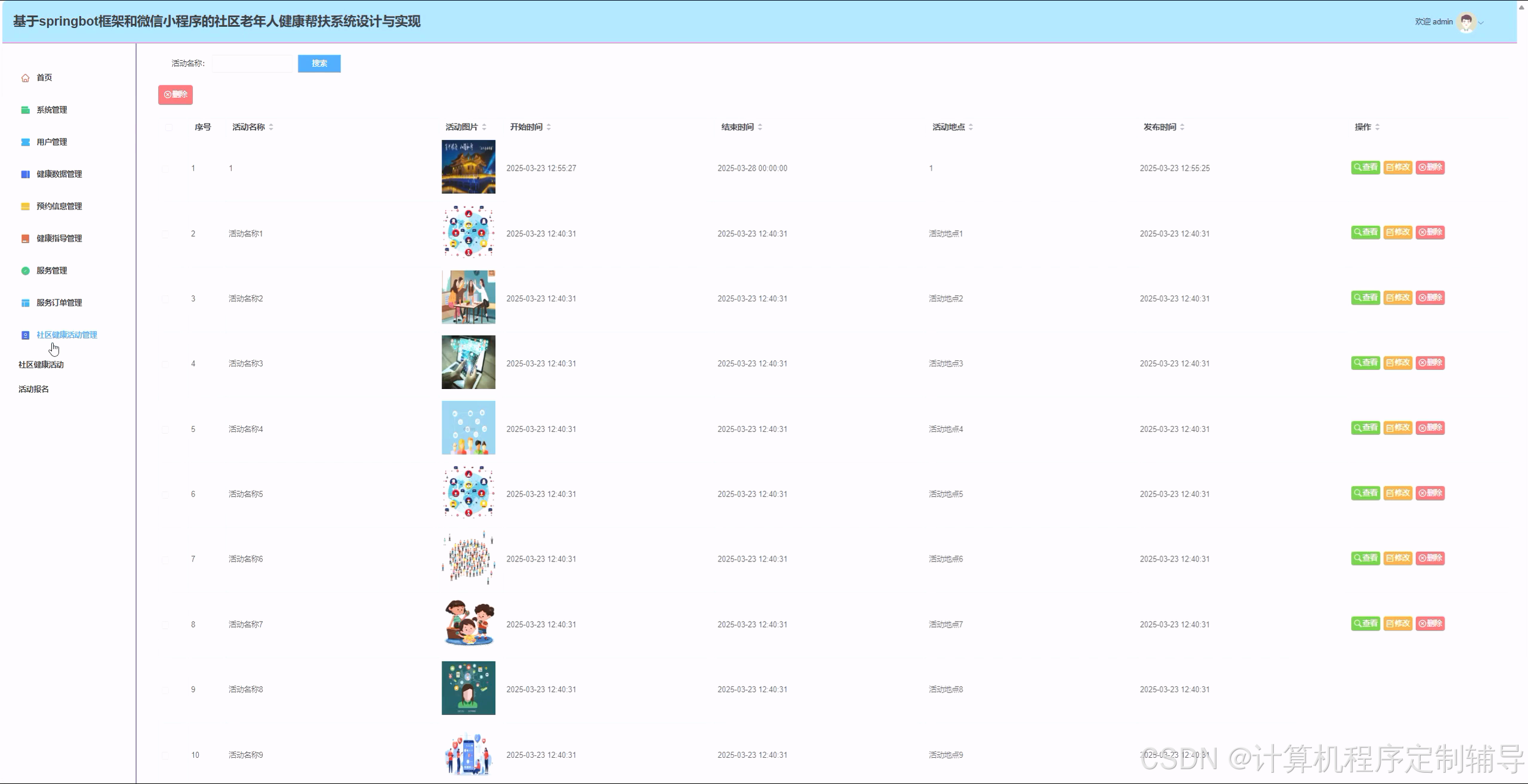This screenshot has width=1528, height=784.
Task: Click the 服务订单管理 sidebar icon
Action: [25, 303]
